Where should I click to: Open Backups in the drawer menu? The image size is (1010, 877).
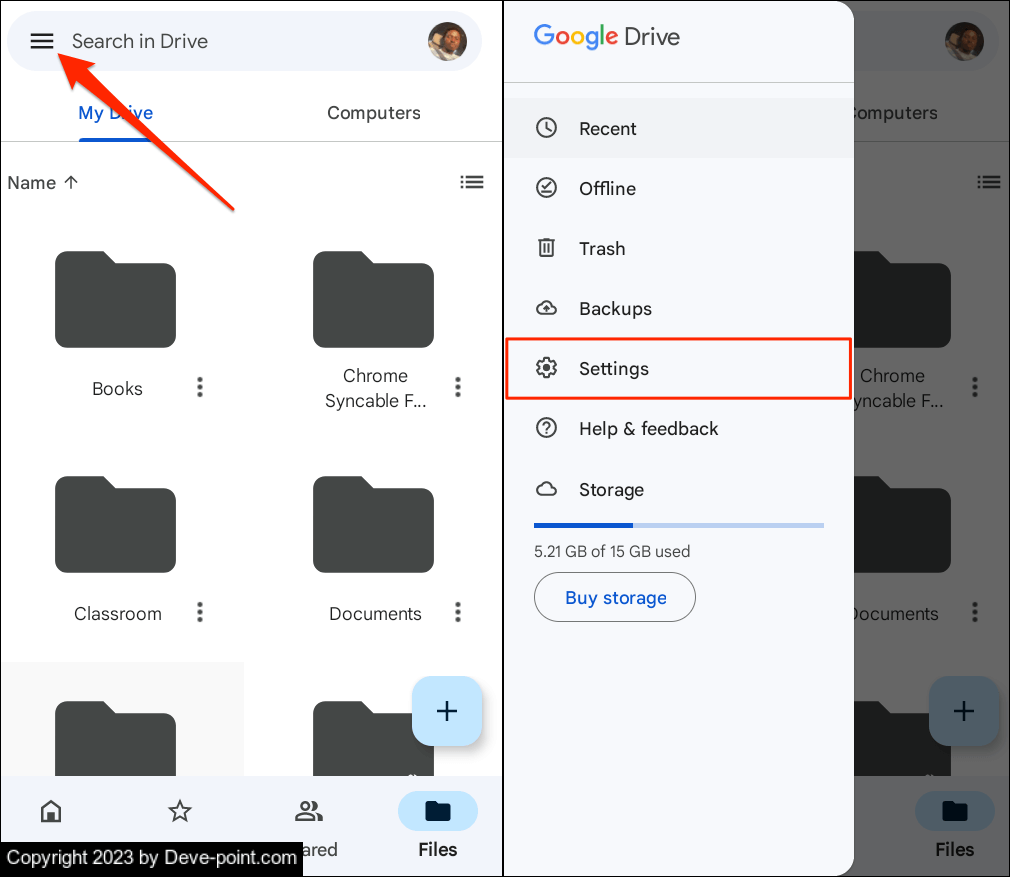[614, 309]
